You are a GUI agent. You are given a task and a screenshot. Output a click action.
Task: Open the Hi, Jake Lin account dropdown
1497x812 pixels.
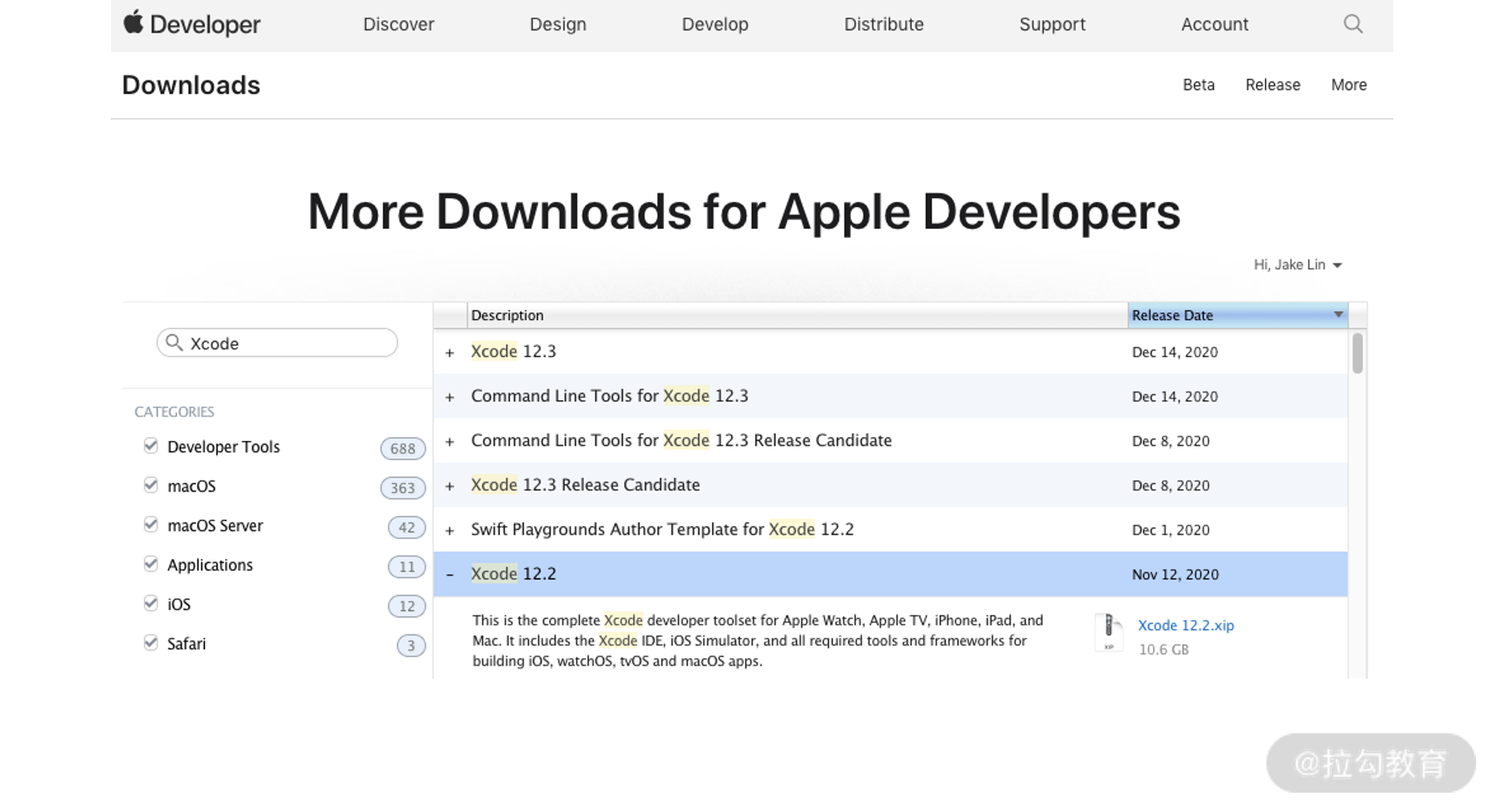click(1297, 265)
